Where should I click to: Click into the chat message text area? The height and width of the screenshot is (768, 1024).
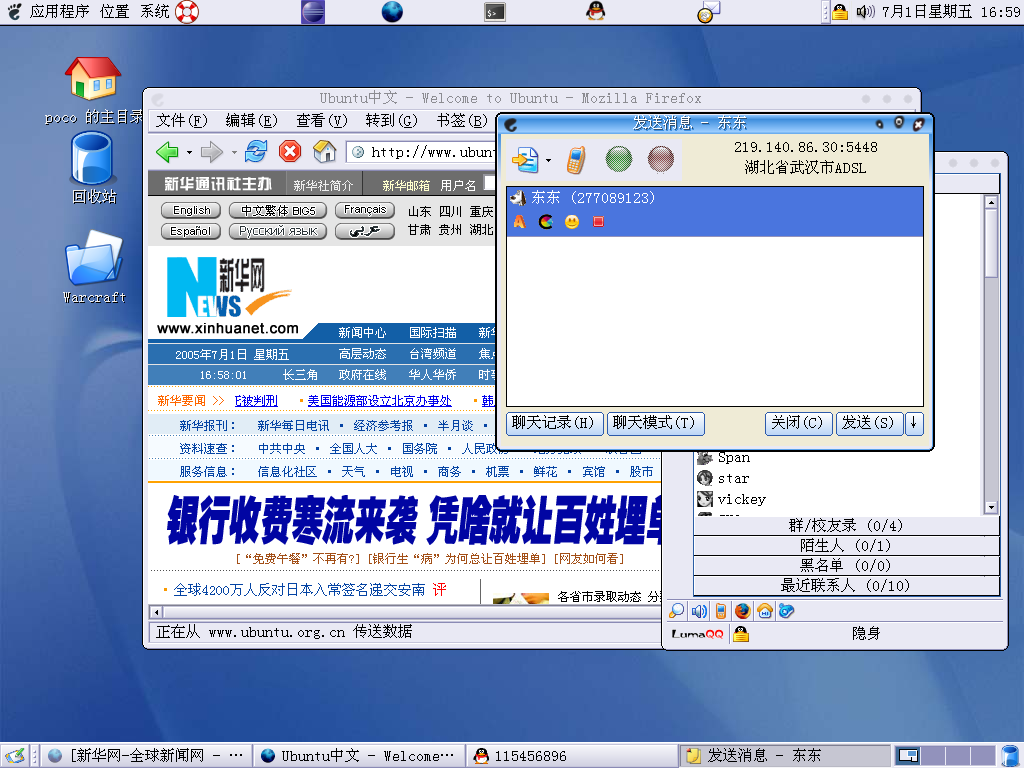click(714, 320)
